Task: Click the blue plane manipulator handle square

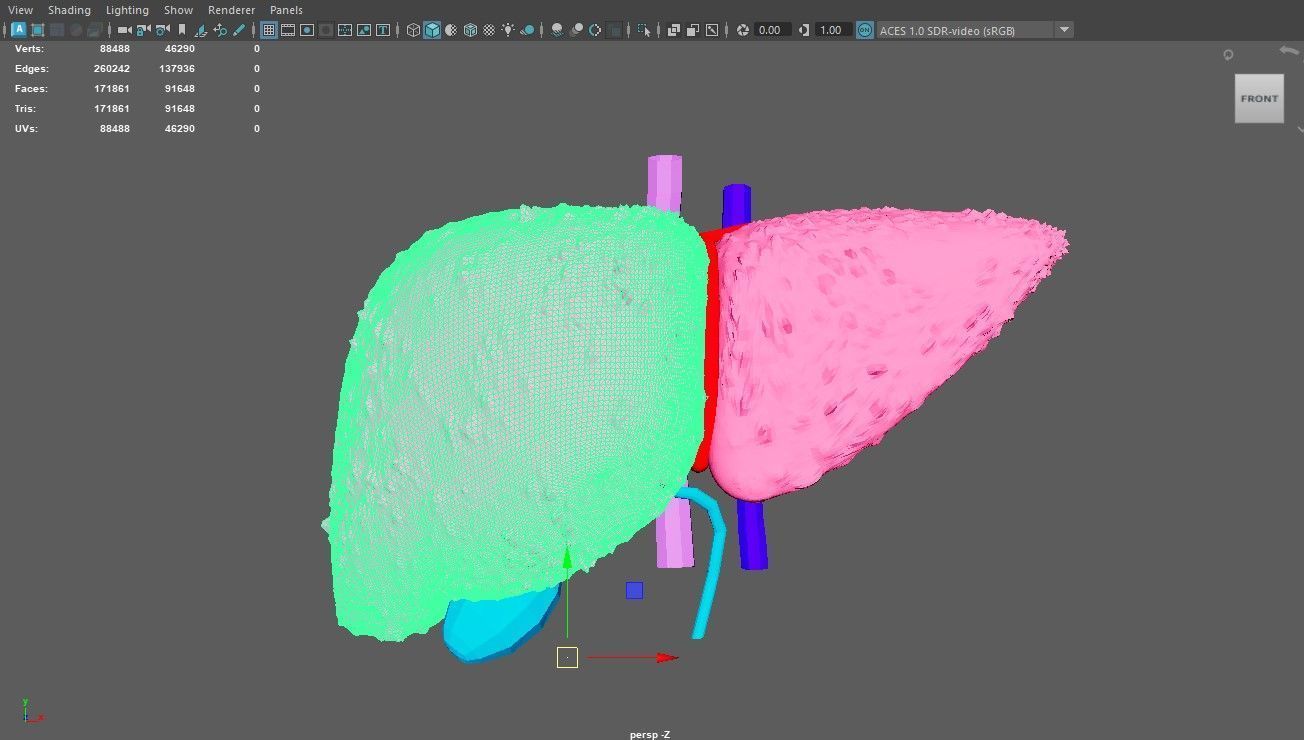Action: [634, 591]
